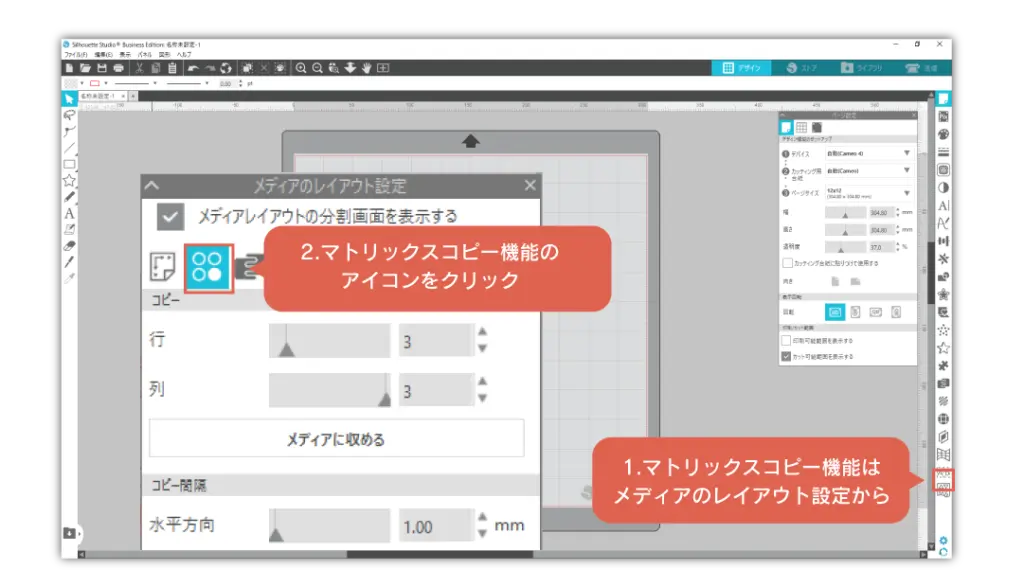The width and height of the screenshot is (1024, 588).
Task: Click the 行 slider track
Action: (x=329, y=342)
